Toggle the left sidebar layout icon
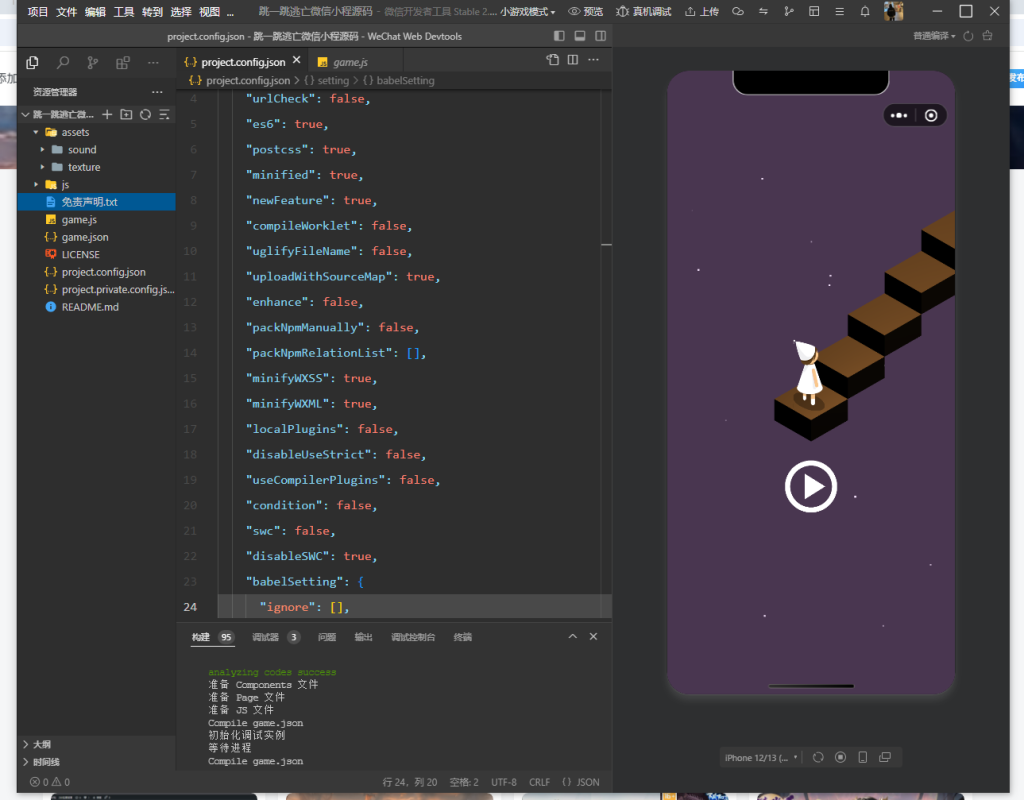Screen dimensions: 1024x800 click(559, 36)
